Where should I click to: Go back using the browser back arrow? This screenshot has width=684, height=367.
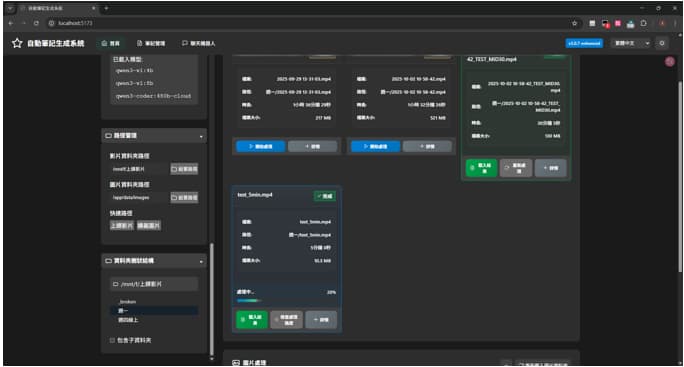point(11,23)
